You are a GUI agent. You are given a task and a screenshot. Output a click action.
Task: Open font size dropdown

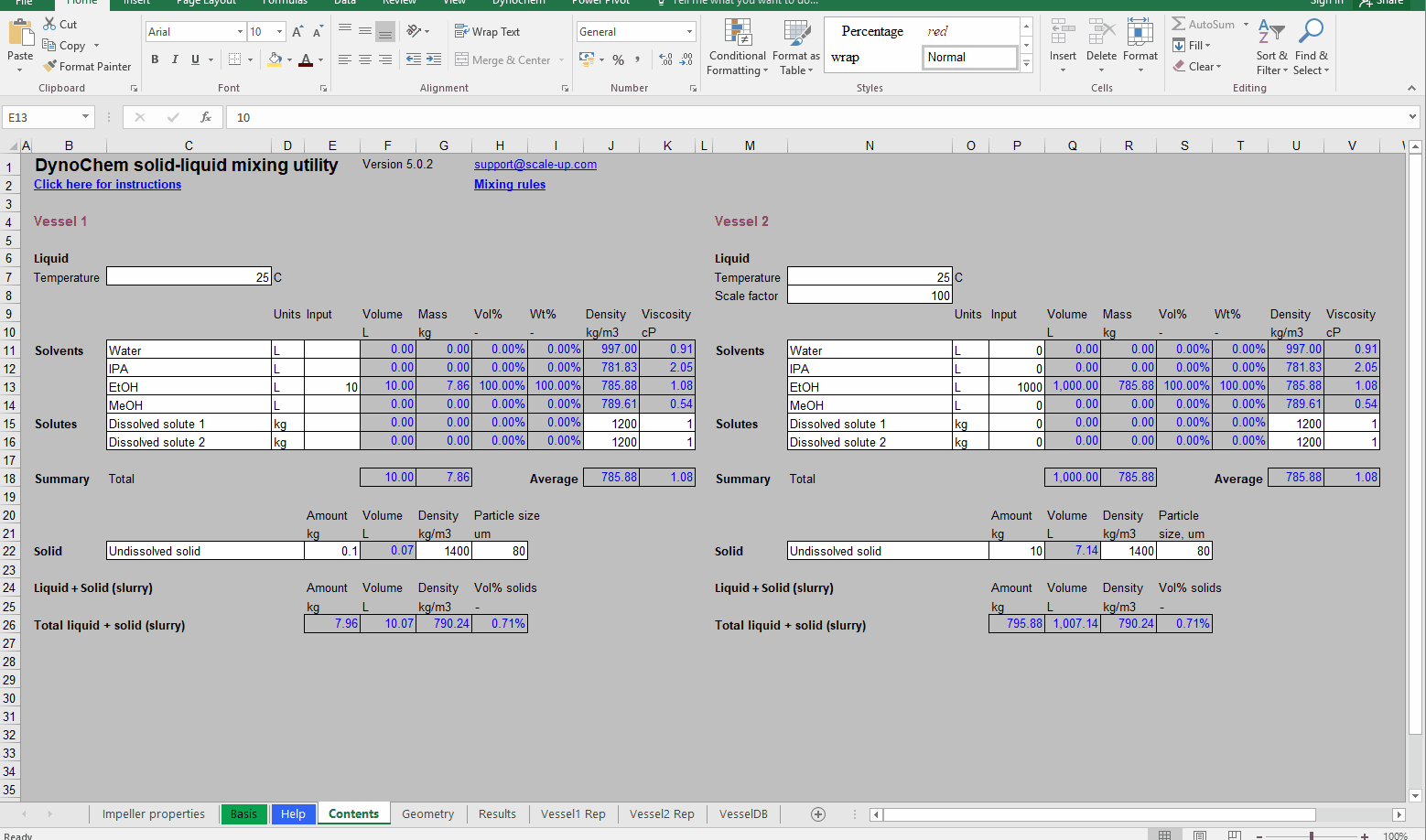[x=279, y=32]
